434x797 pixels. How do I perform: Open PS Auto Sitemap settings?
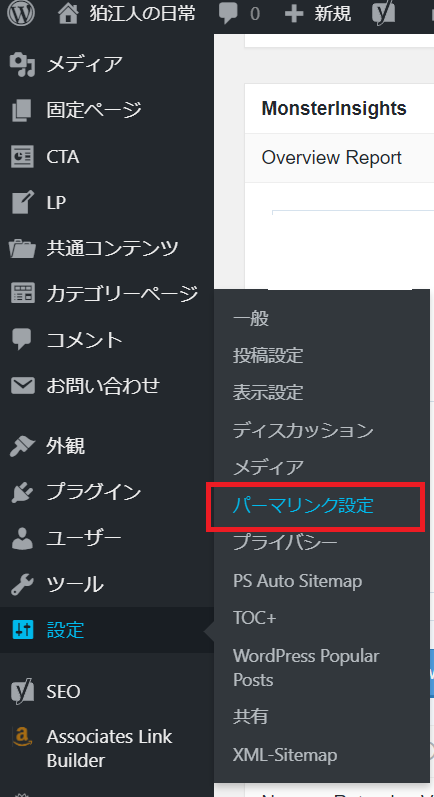tap(297, 580)
